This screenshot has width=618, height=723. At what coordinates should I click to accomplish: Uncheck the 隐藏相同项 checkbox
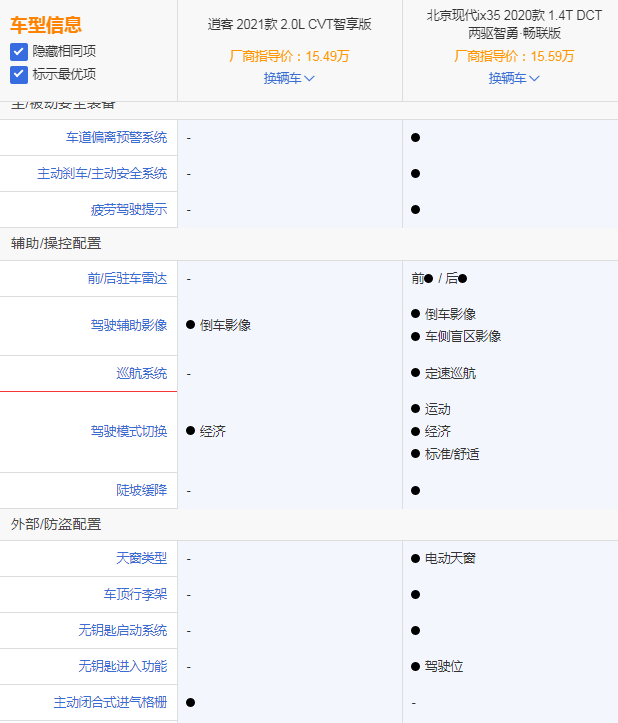(19, 51)
